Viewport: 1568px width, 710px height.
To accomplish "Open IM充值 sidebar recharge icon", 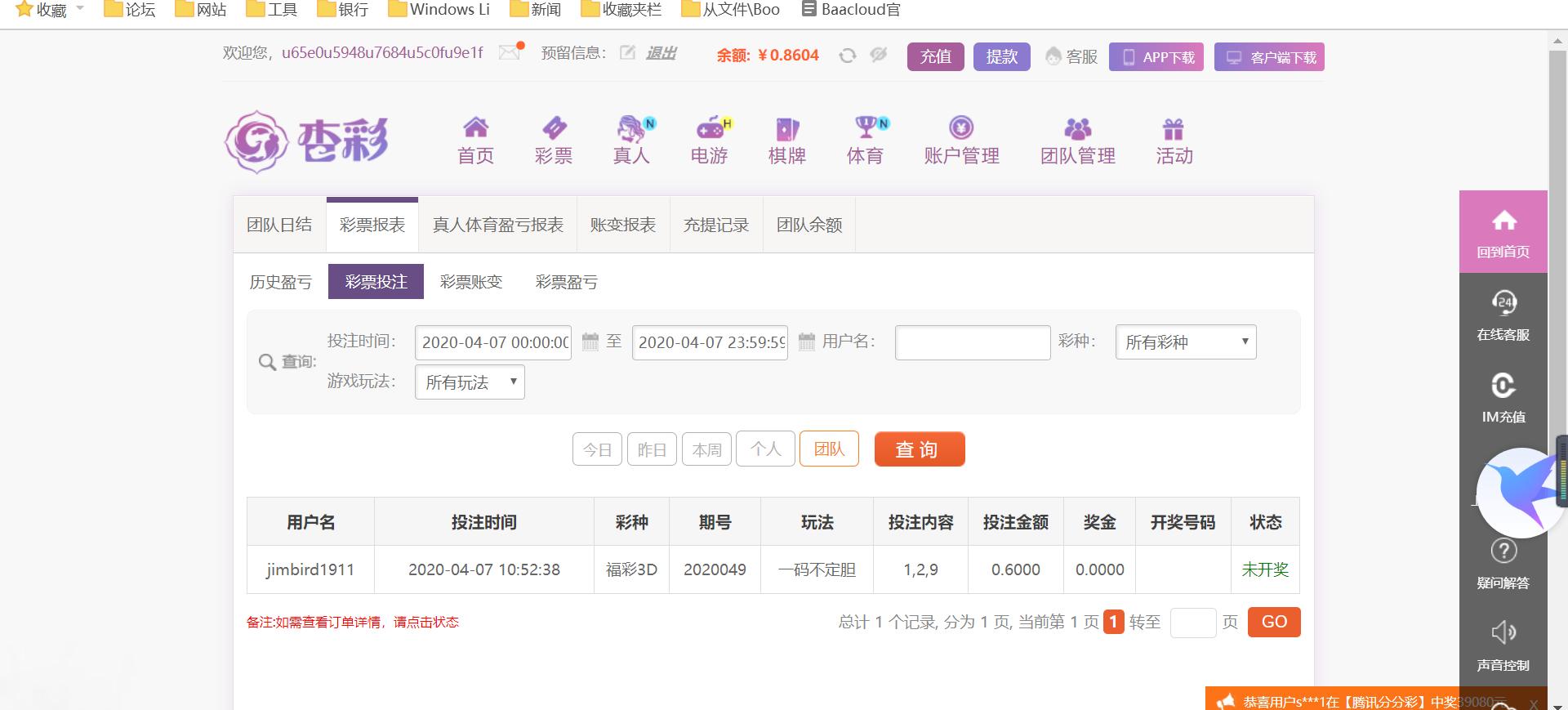I will [1503, 385].
